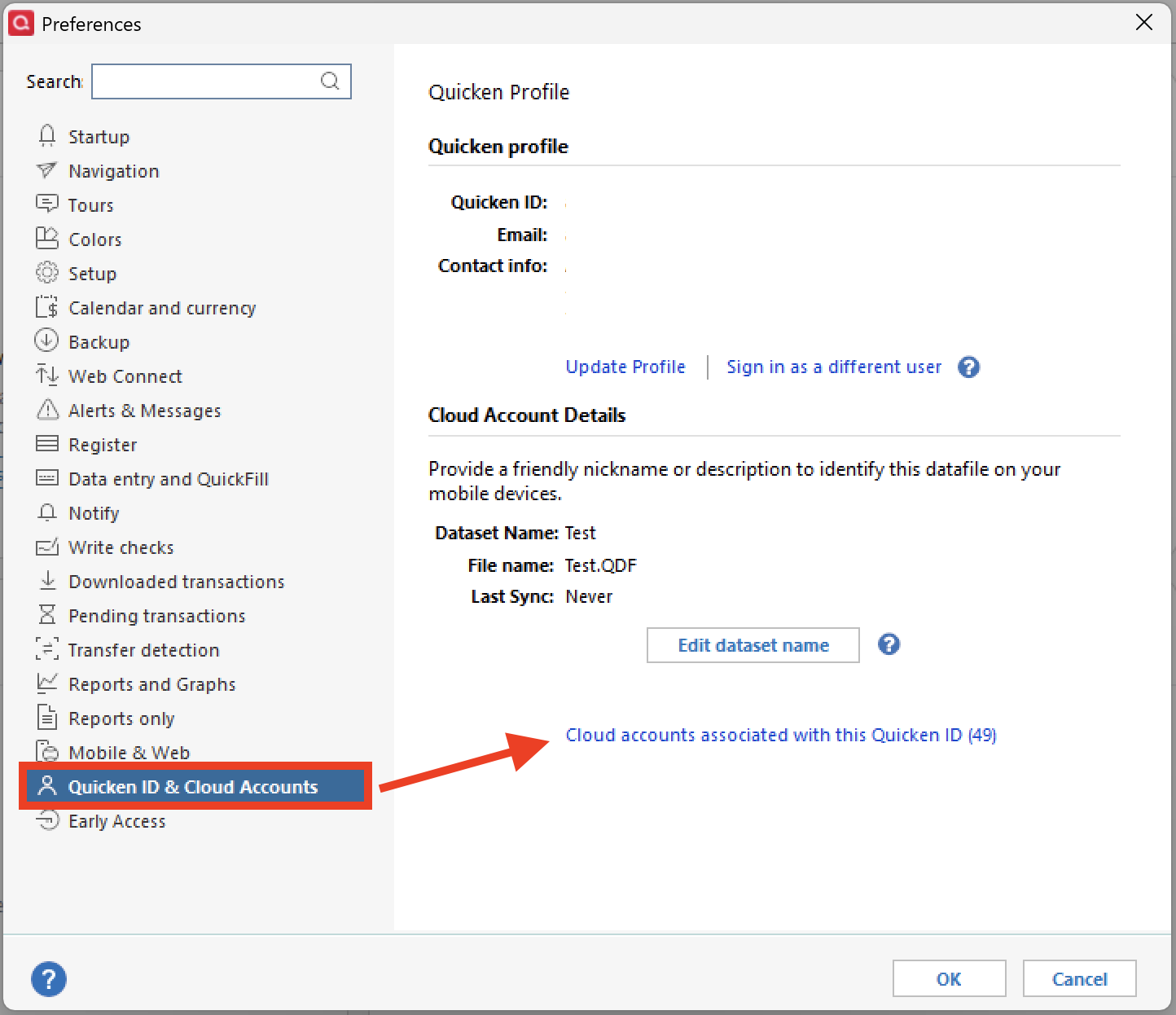Click the download-circle icon beside Backup
This screenshot has height=1015, width=1176.
pos(46,341)
